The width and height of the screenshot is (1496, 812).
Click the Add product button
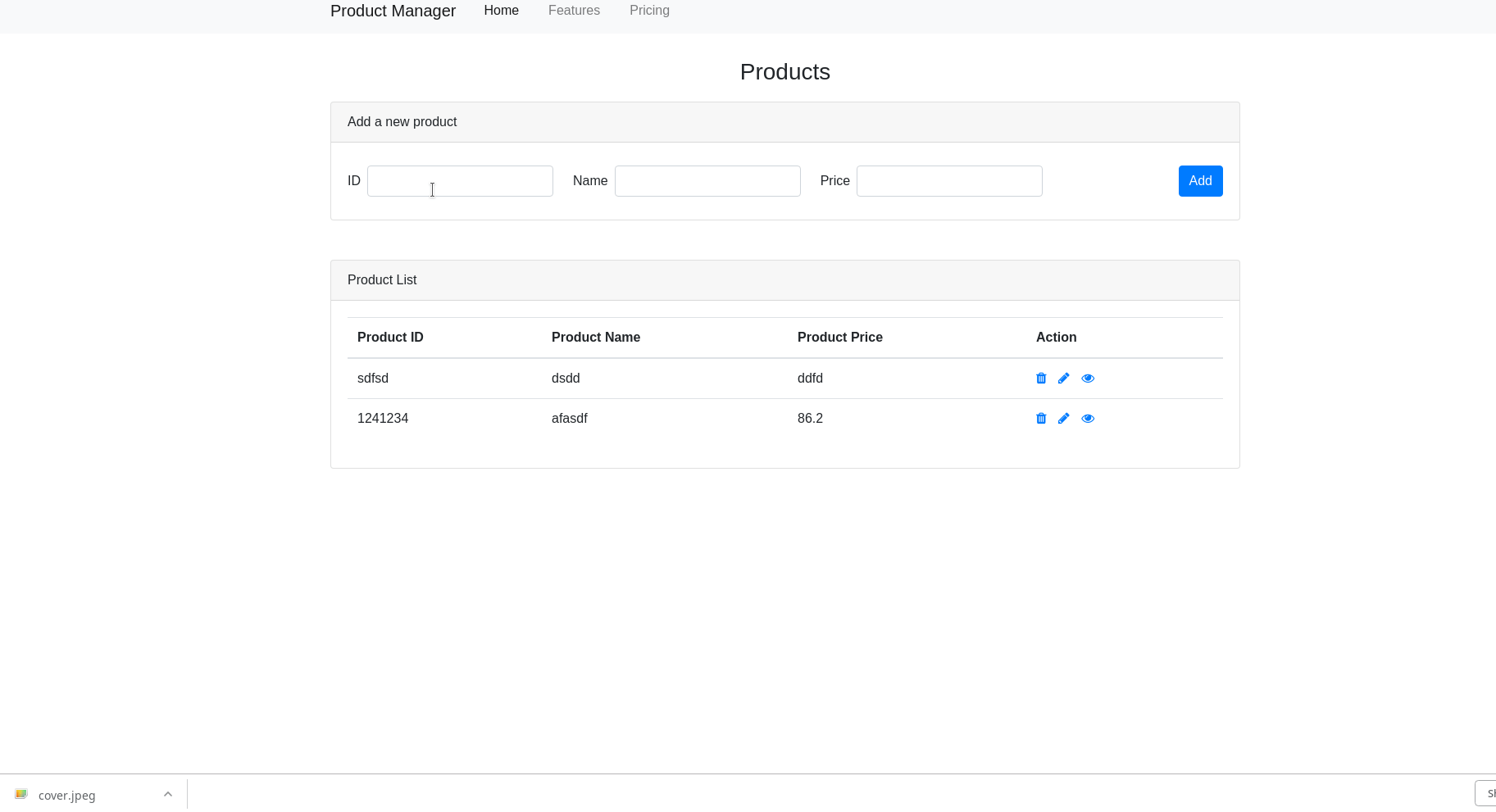click(1200, 181)
